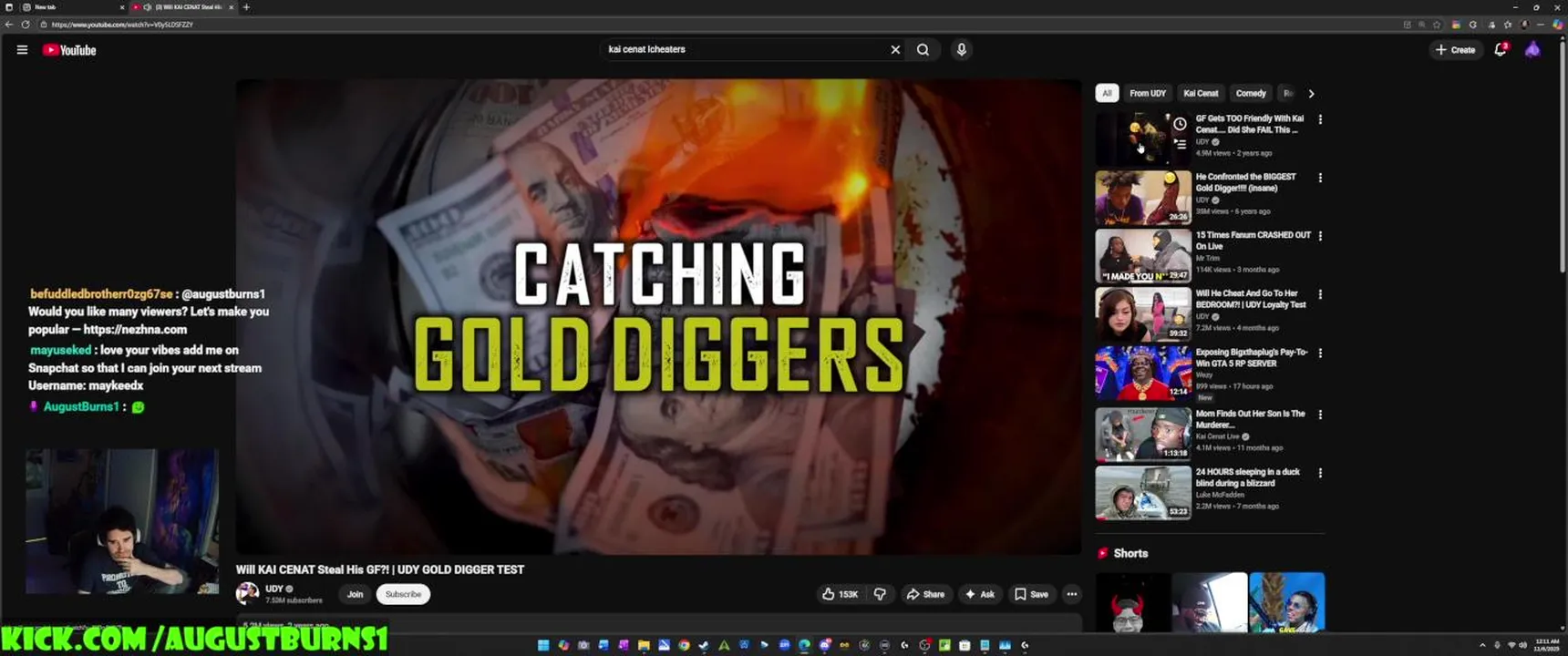Open options for 'Mom Finds Out Her Son' video
Screen dimensions: 1568x656
pyautogui.click(x=1320, y=415)
